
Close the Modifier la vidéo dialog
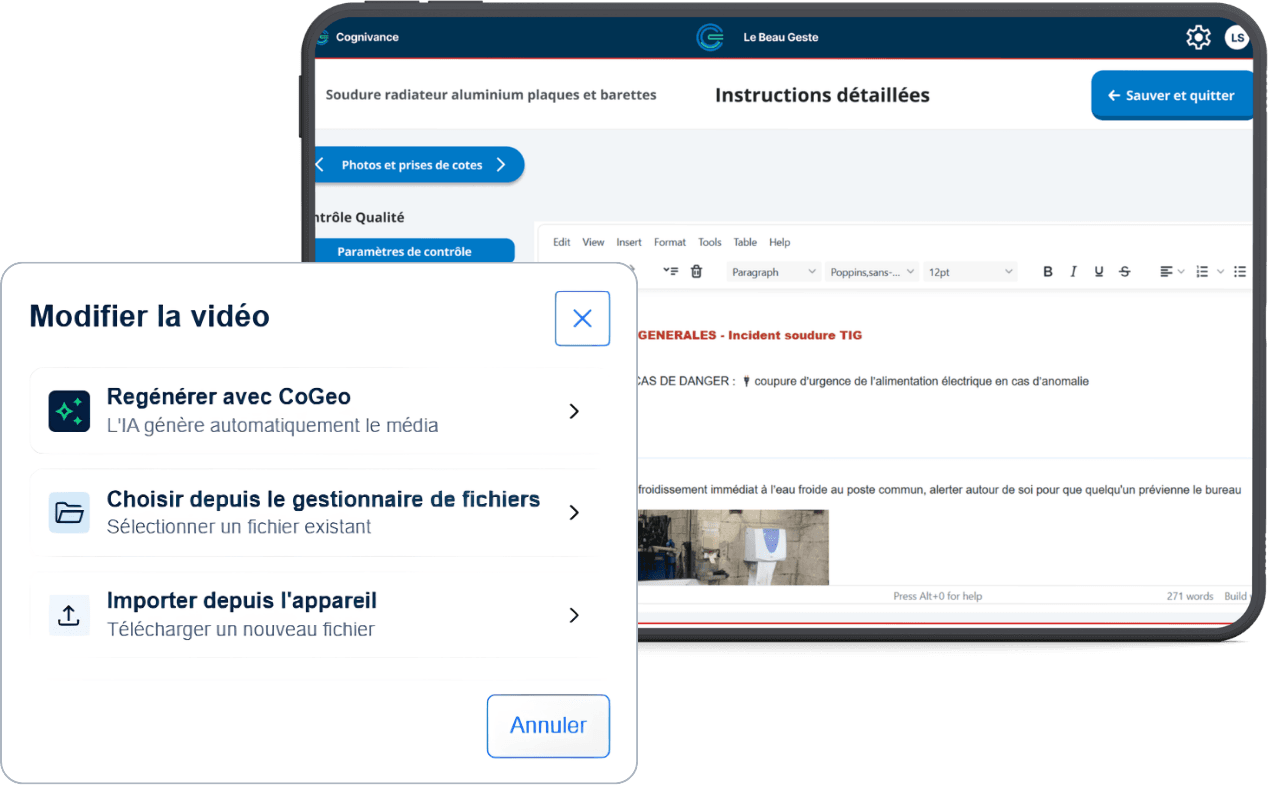coord(582,318)
